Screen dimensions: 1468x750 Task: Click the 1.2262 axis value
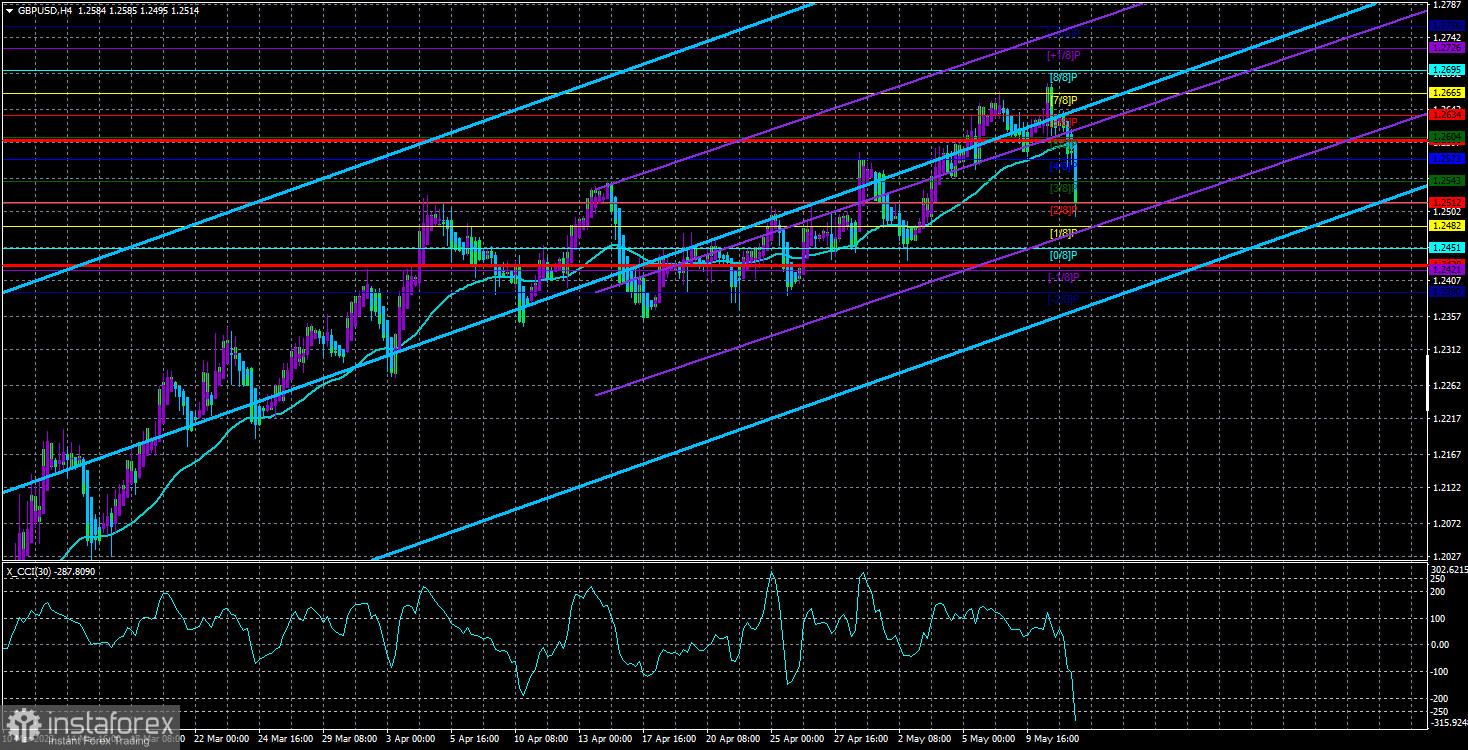[1448, 386]
